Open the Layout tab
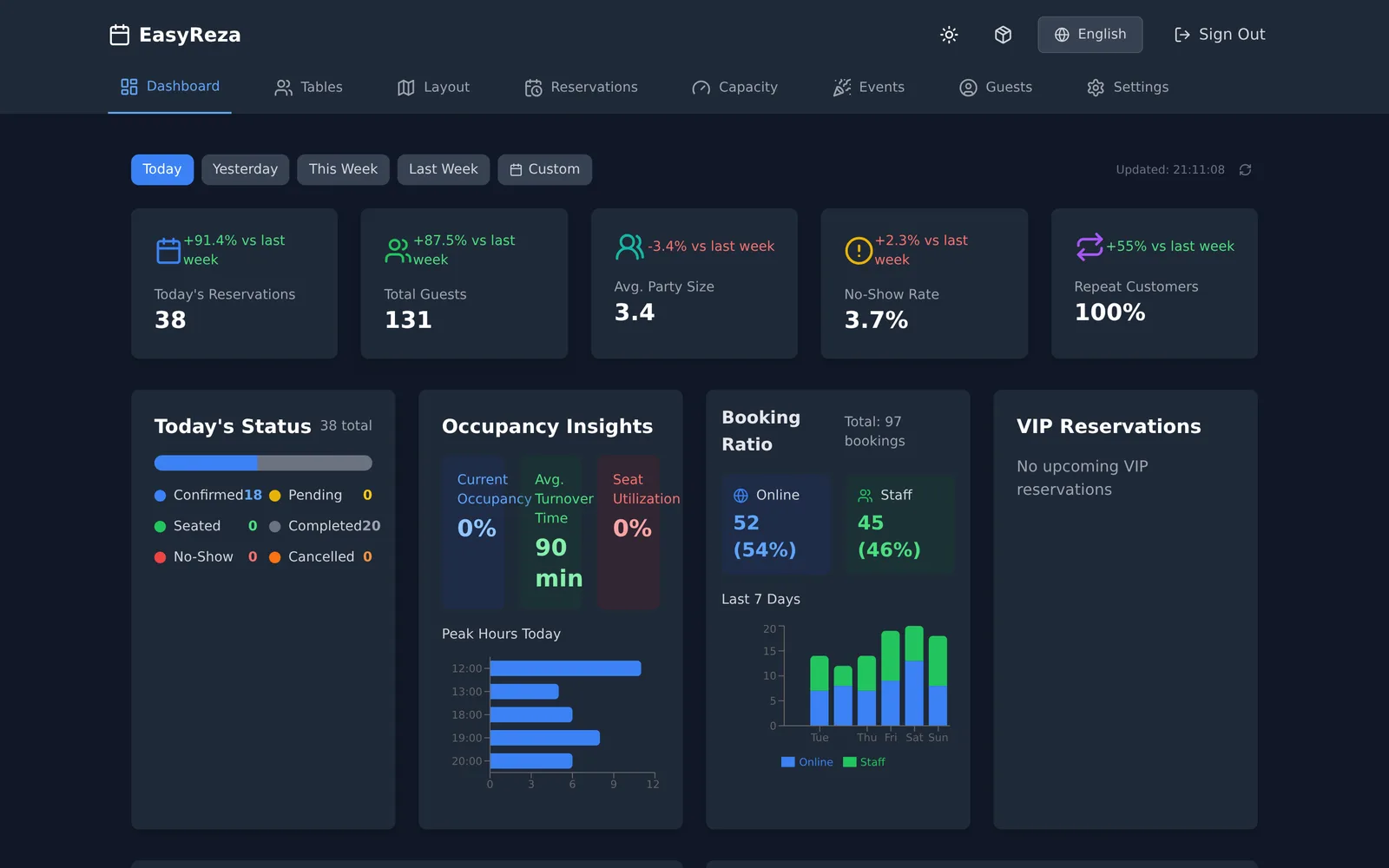The image size is (1389, 868). coord(433,87)
